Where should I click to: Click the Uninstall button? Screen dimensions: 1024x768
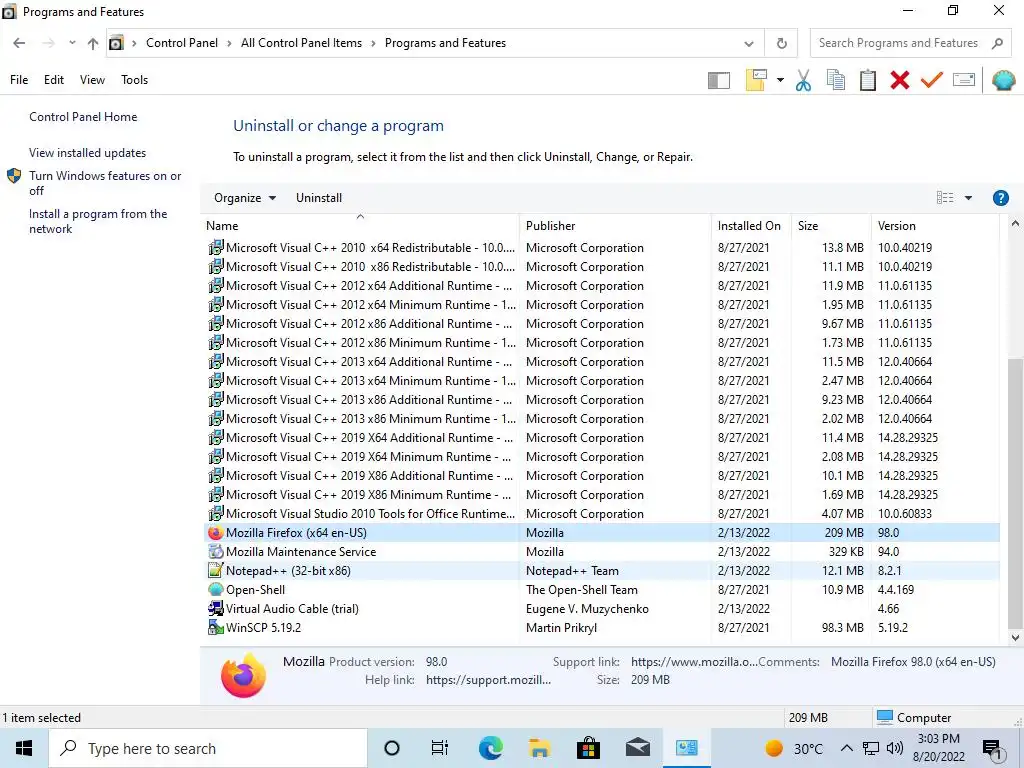(319, 198)
